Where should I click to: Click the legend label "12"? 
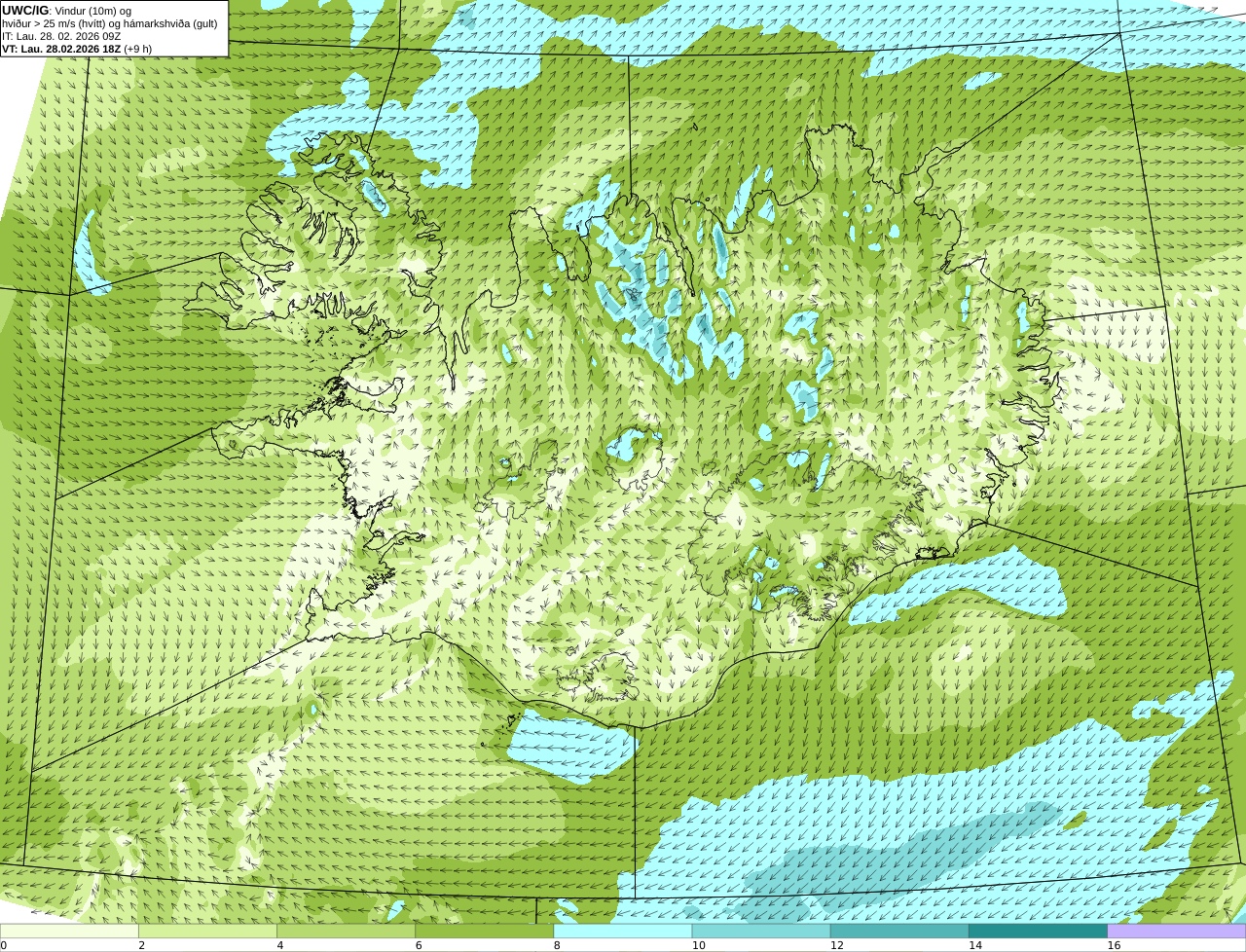pyautogui.click(x=837, y=945)
